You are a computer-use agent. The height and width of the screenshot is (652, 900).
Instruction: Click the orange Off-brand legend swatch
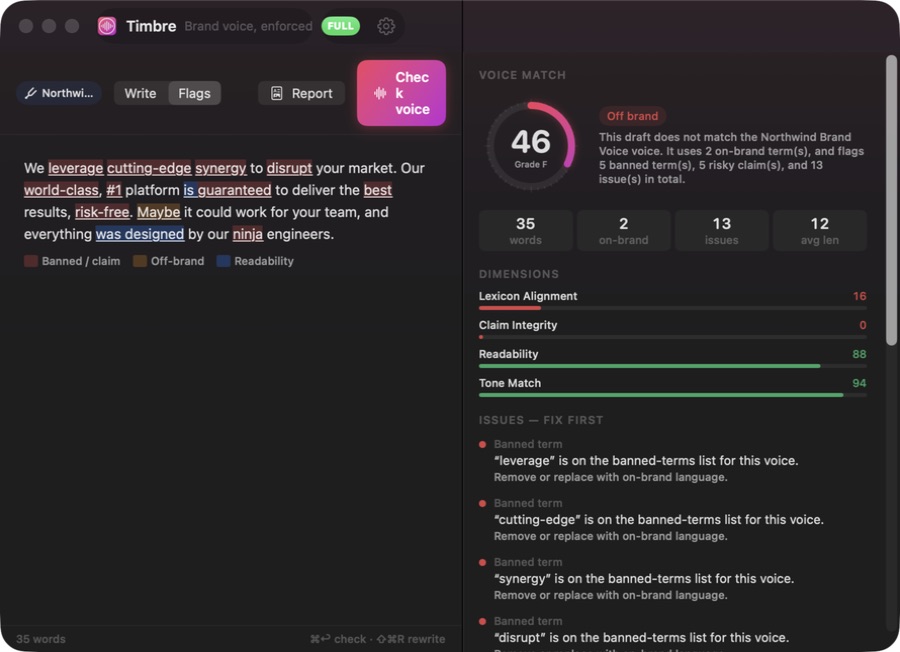tap(140, 261)
